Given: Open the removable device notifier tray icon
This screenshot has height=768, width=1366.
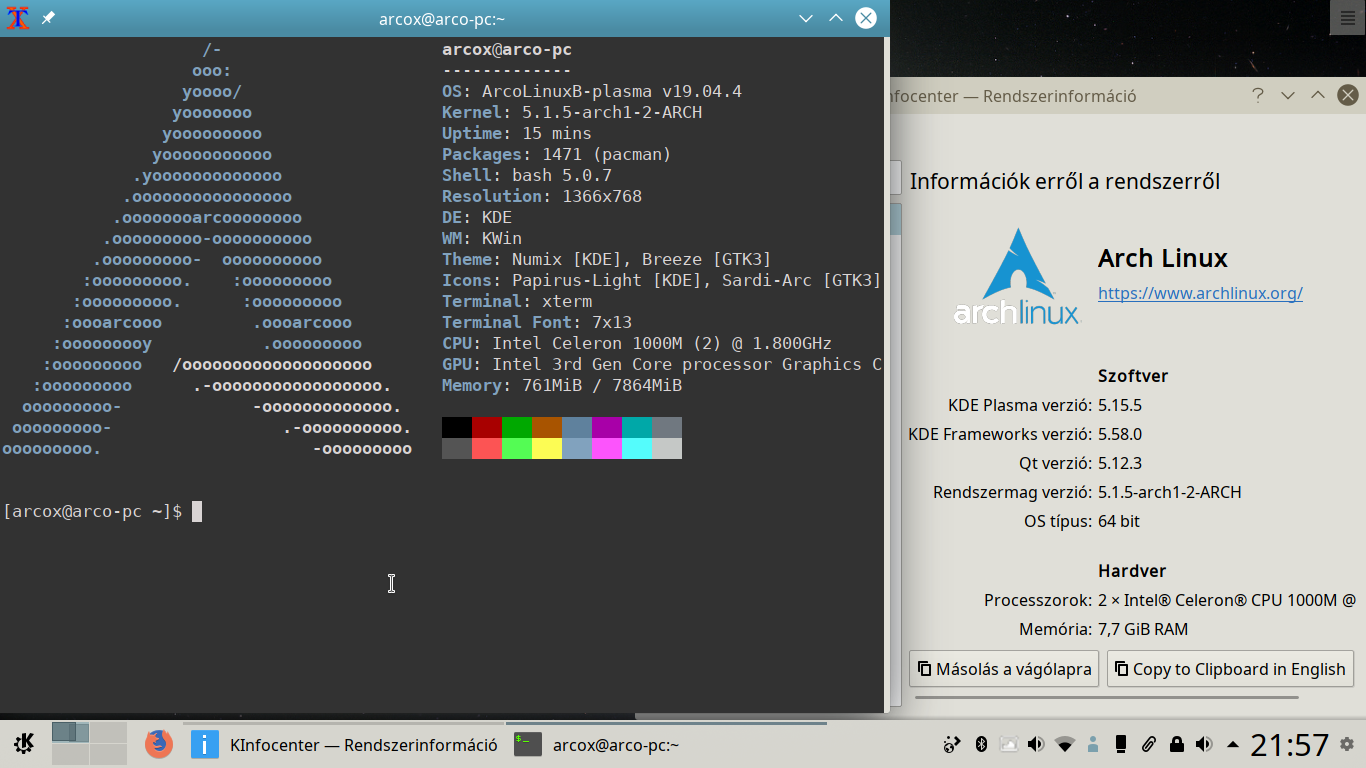Looking at the screenshot, I should click(x=1121, y=744).
